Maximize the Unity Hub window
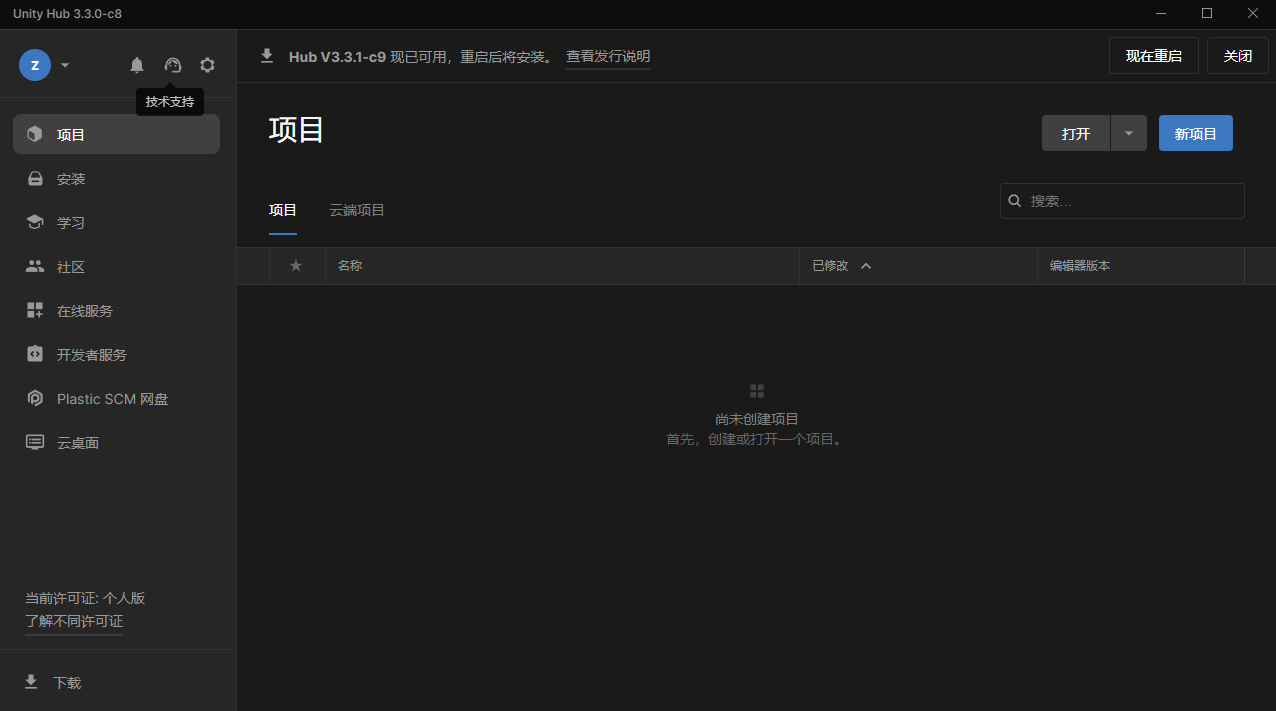 [x=1207, y=13]
